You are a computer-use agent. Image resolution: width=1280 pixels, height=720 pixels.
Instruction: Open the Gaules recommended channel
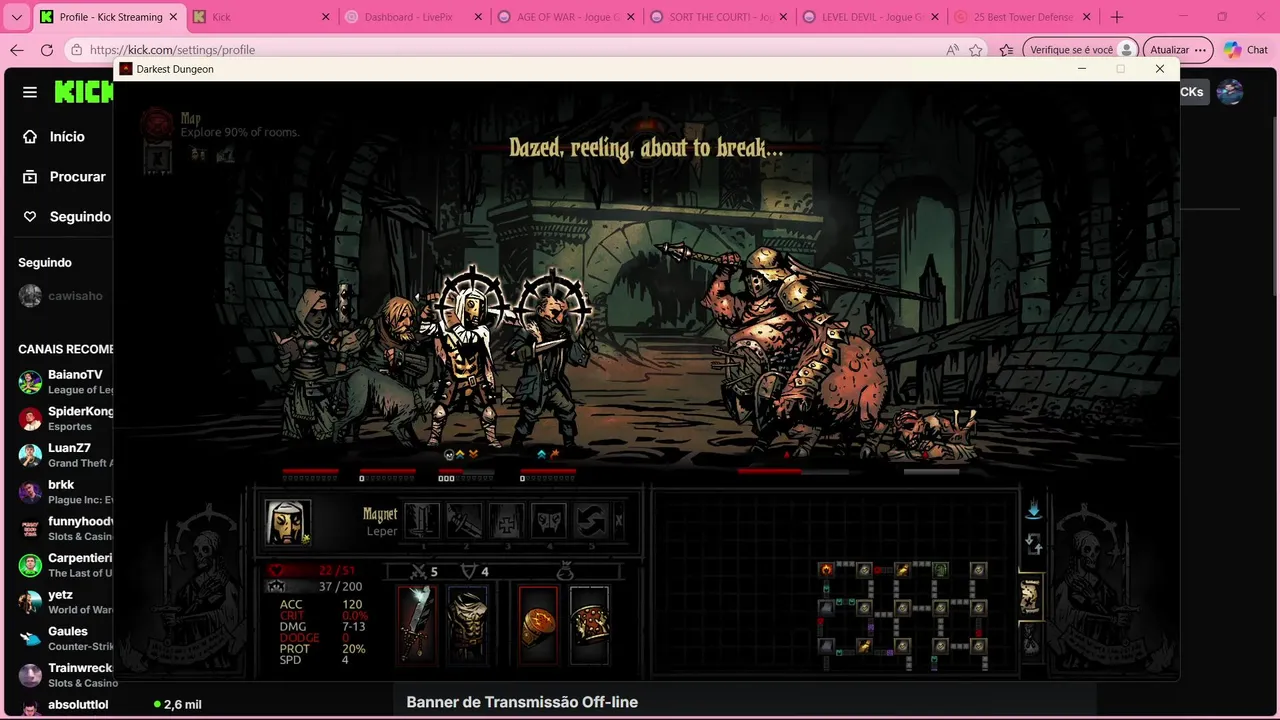pyautogui.click(x=64, y=638)
